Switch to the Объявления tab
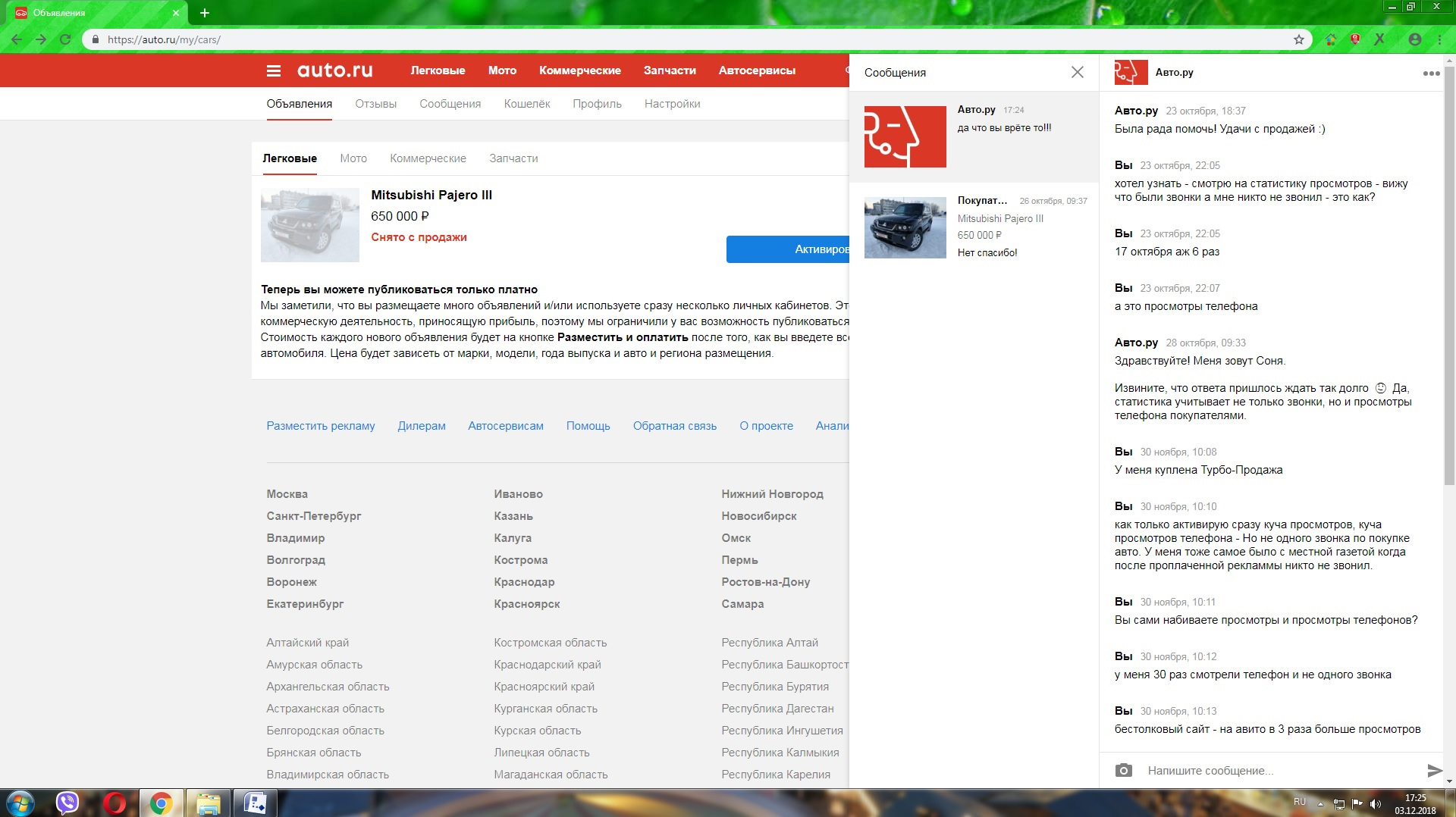1456x817 pixels. (299, 104)
